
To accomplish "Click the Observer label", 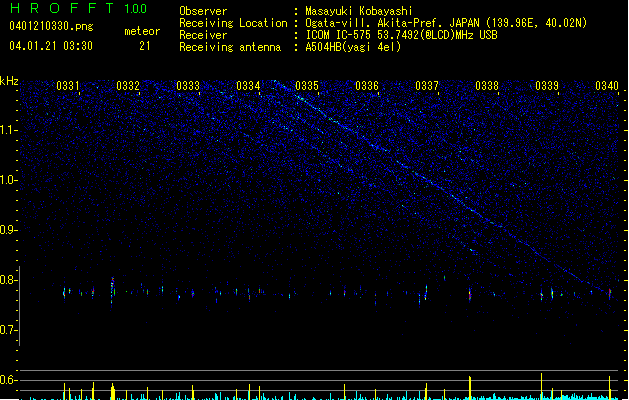I will [203, 11].
